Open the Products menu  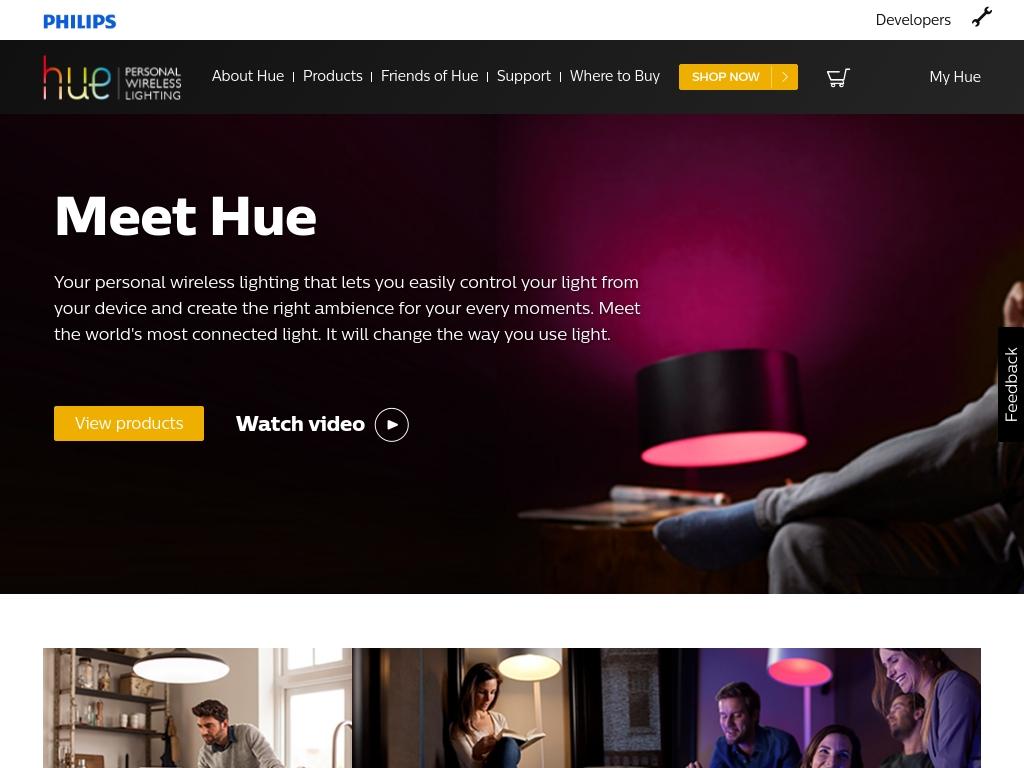point(332,76)
